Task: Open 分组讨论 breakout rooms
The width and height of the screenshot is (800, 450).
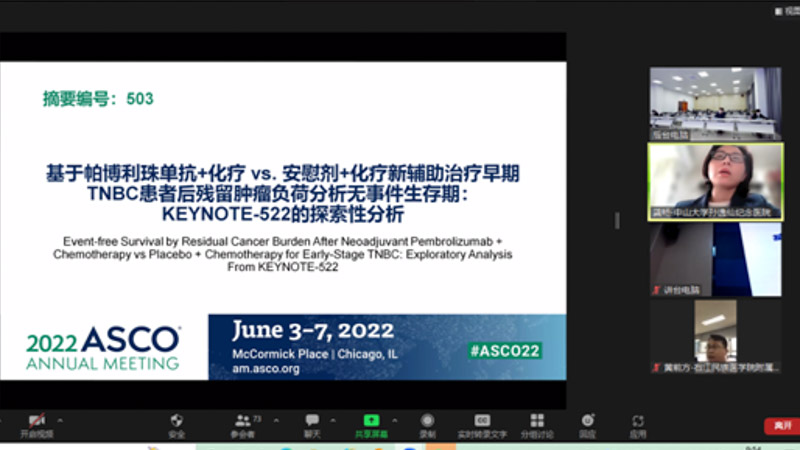Action: tap(537, 426)
